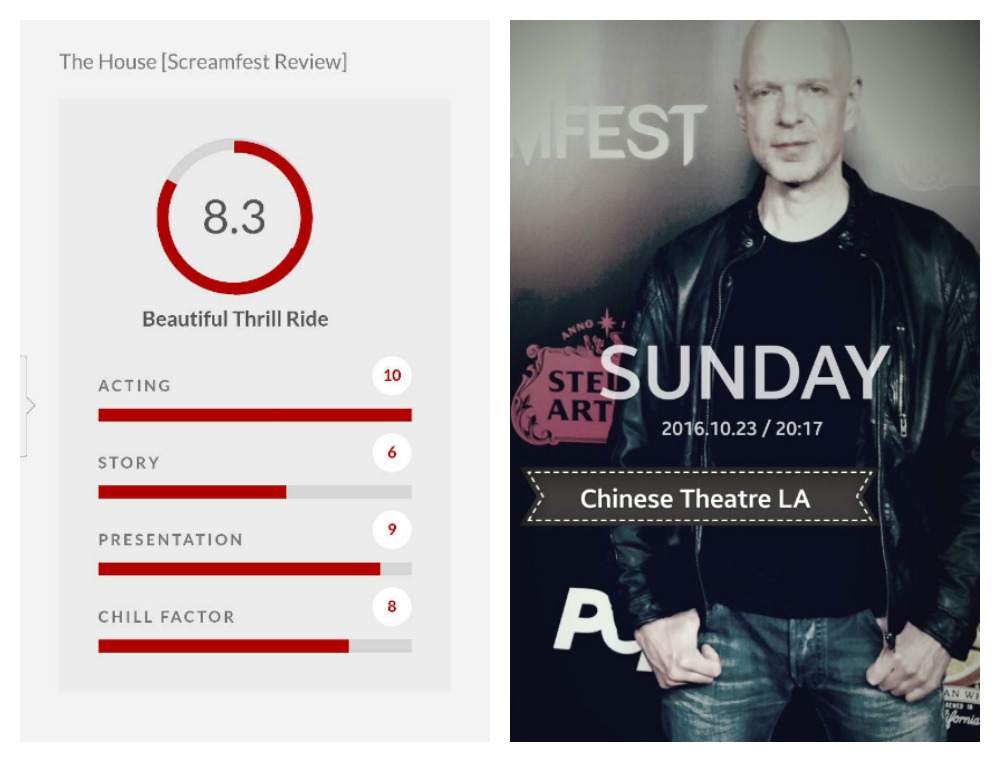Viewport: 1000px width, 762px height.
Task: Click the 2016.10.23 / 20:17 timestamp
Action: pyautogui.click(x=742, y=428)
